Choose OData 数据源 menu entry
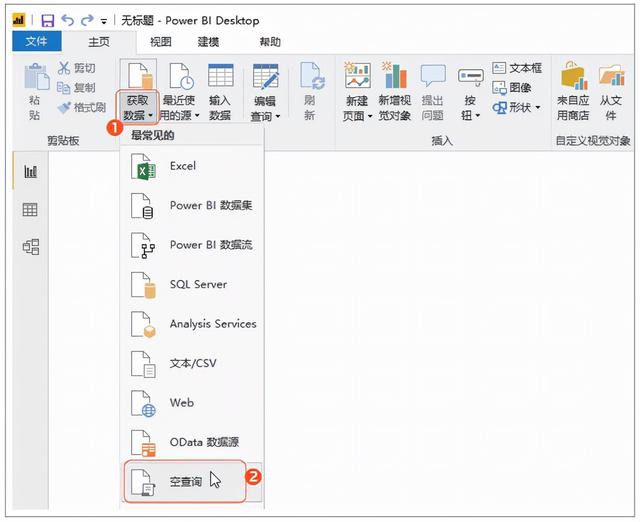Image resolution: width=640 pixels, height=522 pixels. pos(192,442)
